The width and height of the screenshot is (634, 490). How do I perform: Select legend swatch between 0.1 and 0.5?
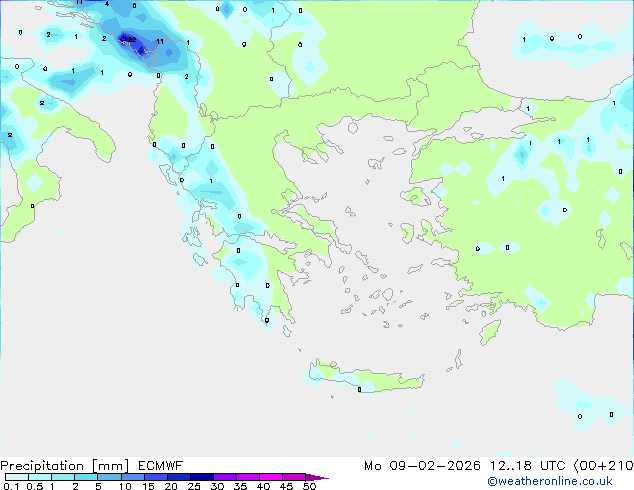[17, 477]
